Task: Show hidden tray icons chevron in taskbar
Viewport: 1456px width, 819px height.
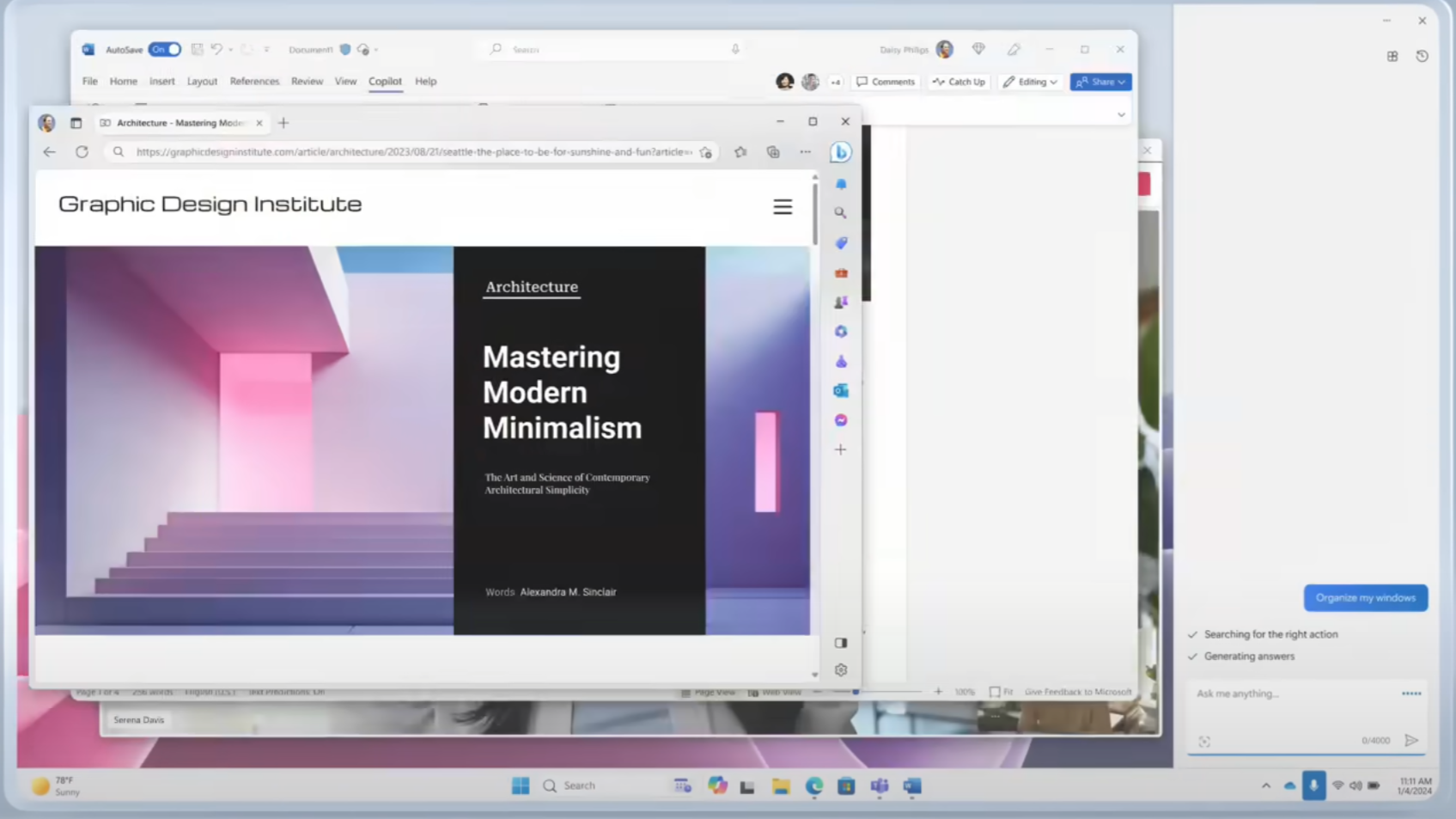Action: pos(1265,785)
